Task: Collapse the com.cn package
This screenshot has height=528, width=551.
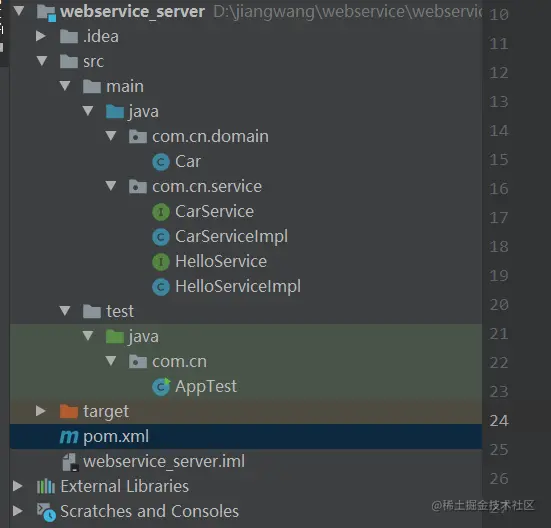Action: click(111, 361)
